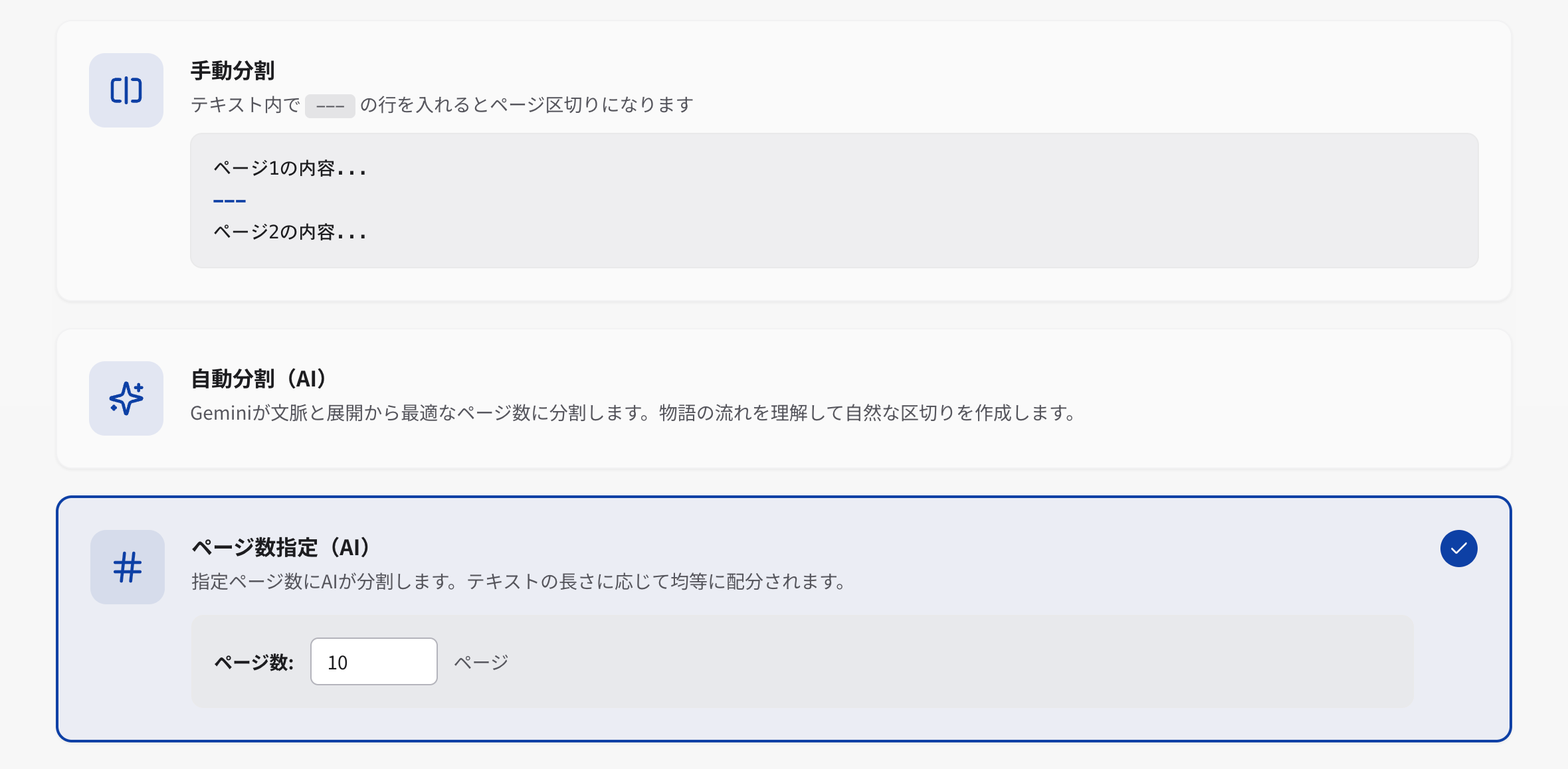Select the 自動分割（AI） option title
This screenshot has height=769, width=1568.
click(x=258, y=379)
